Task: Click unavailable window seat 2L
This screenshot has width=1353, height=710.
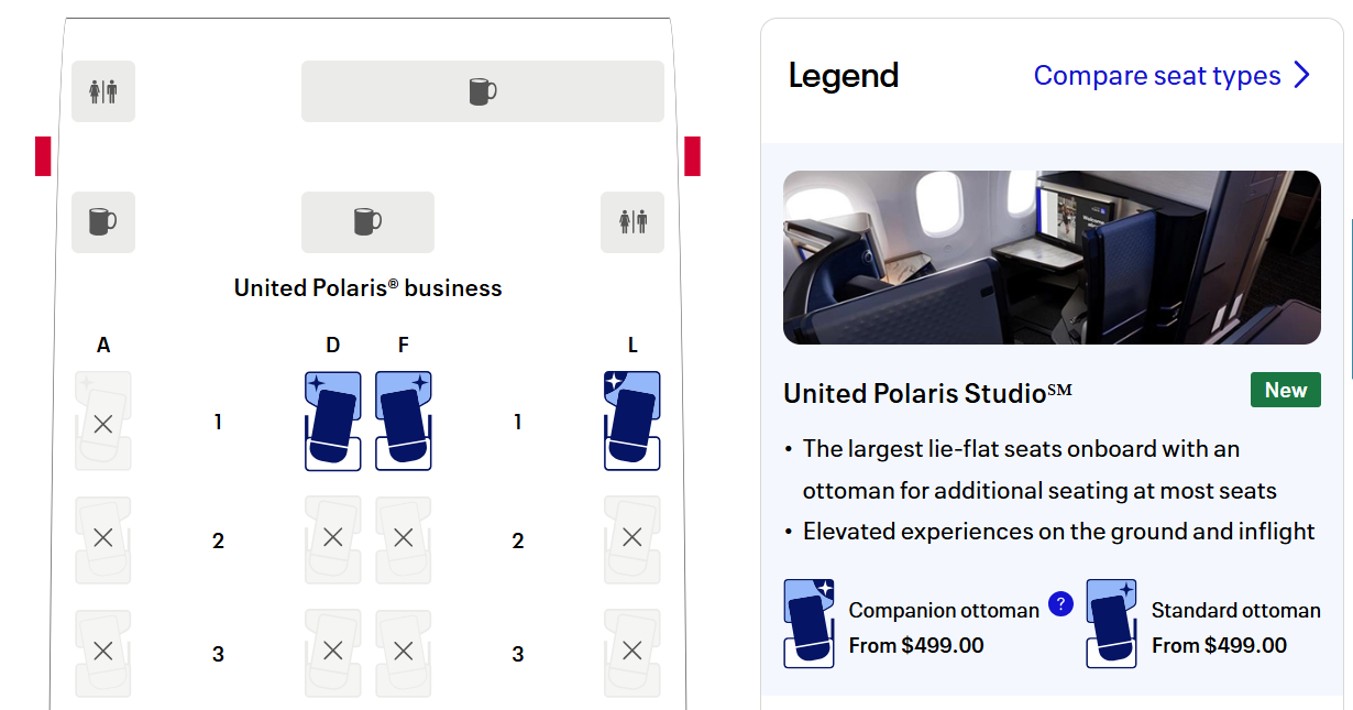Action: (632, 539)
